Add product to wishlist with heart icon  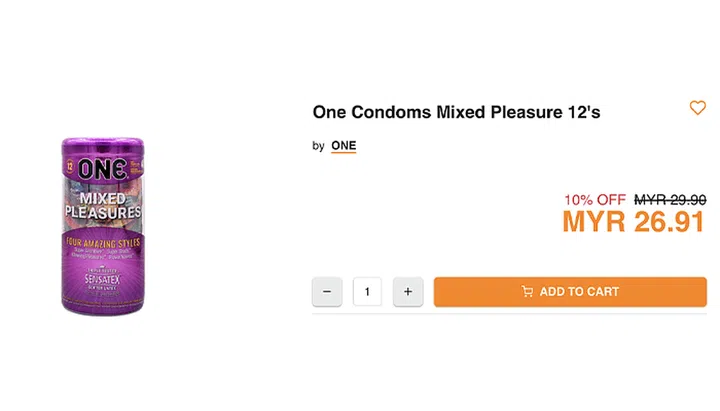[x=698, y=108]
